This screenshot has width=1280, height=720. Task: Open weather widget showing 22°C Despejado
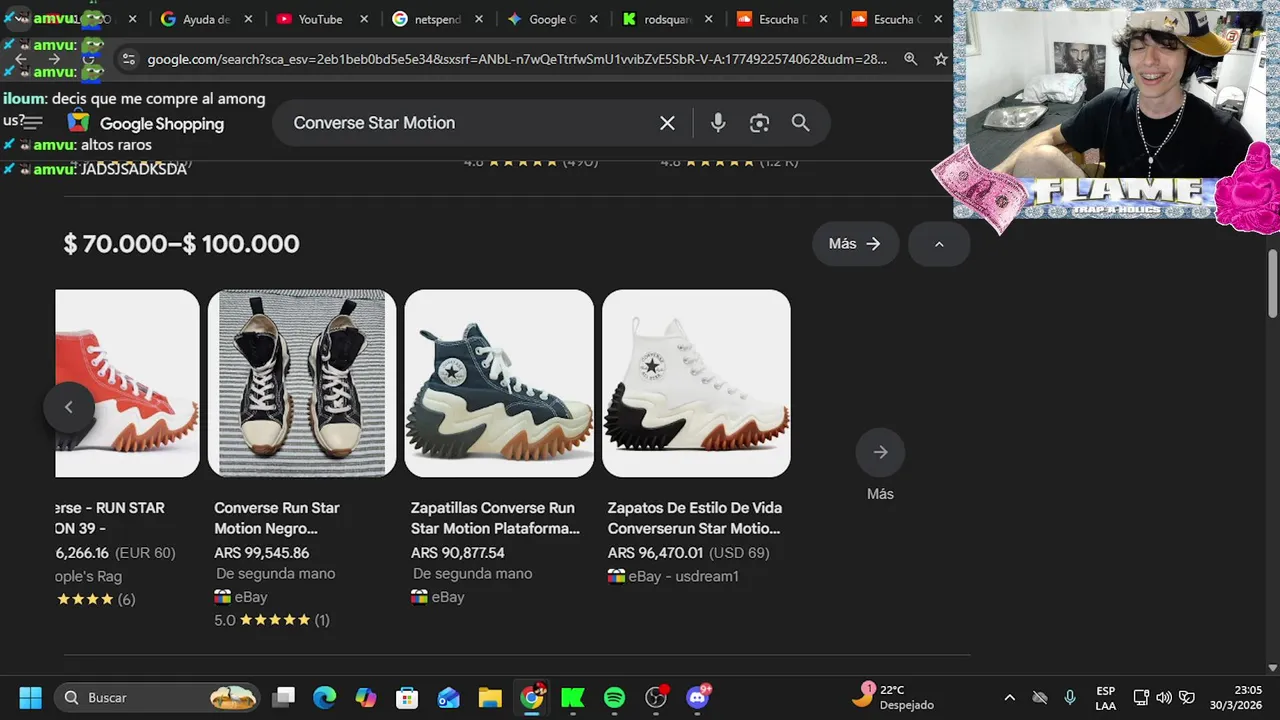(x=892, y=697)
